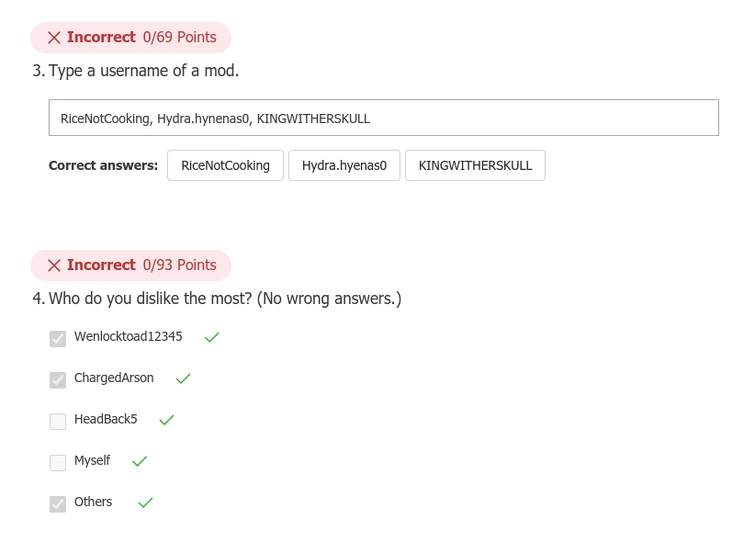The height and width of the screenshot is (542, 755).
Task: Click green checkmark beside HeadBack5
Action: [167, 420]
